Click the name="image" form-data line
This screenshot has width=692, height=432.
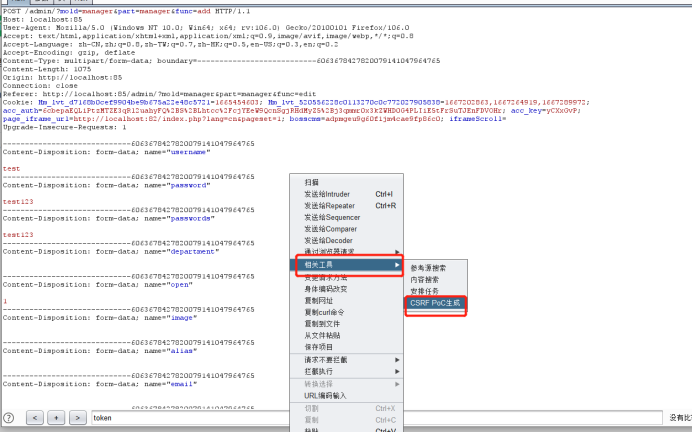[100, 318]
